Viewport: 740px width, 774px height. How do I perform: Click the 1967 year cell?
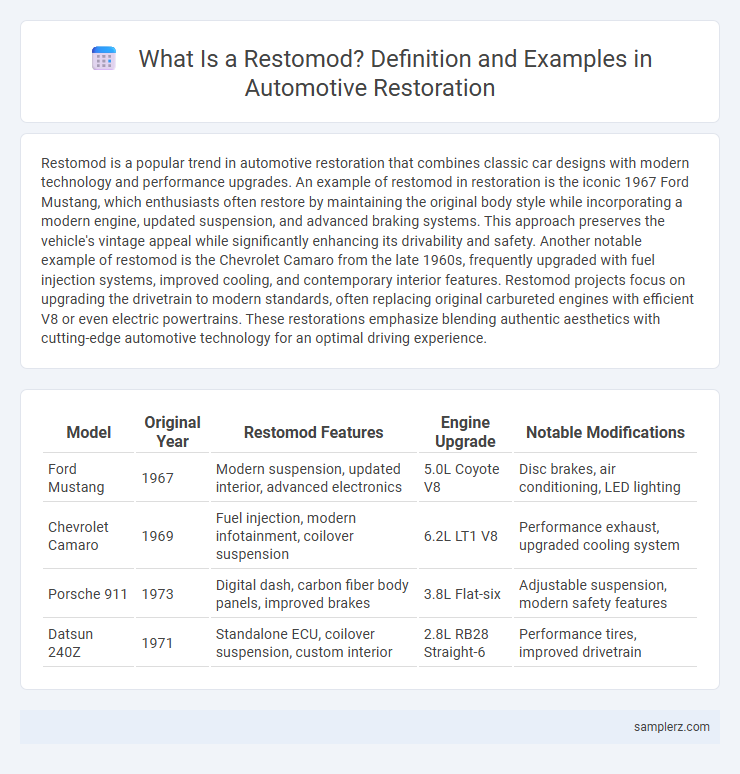[x=172, y=478]
